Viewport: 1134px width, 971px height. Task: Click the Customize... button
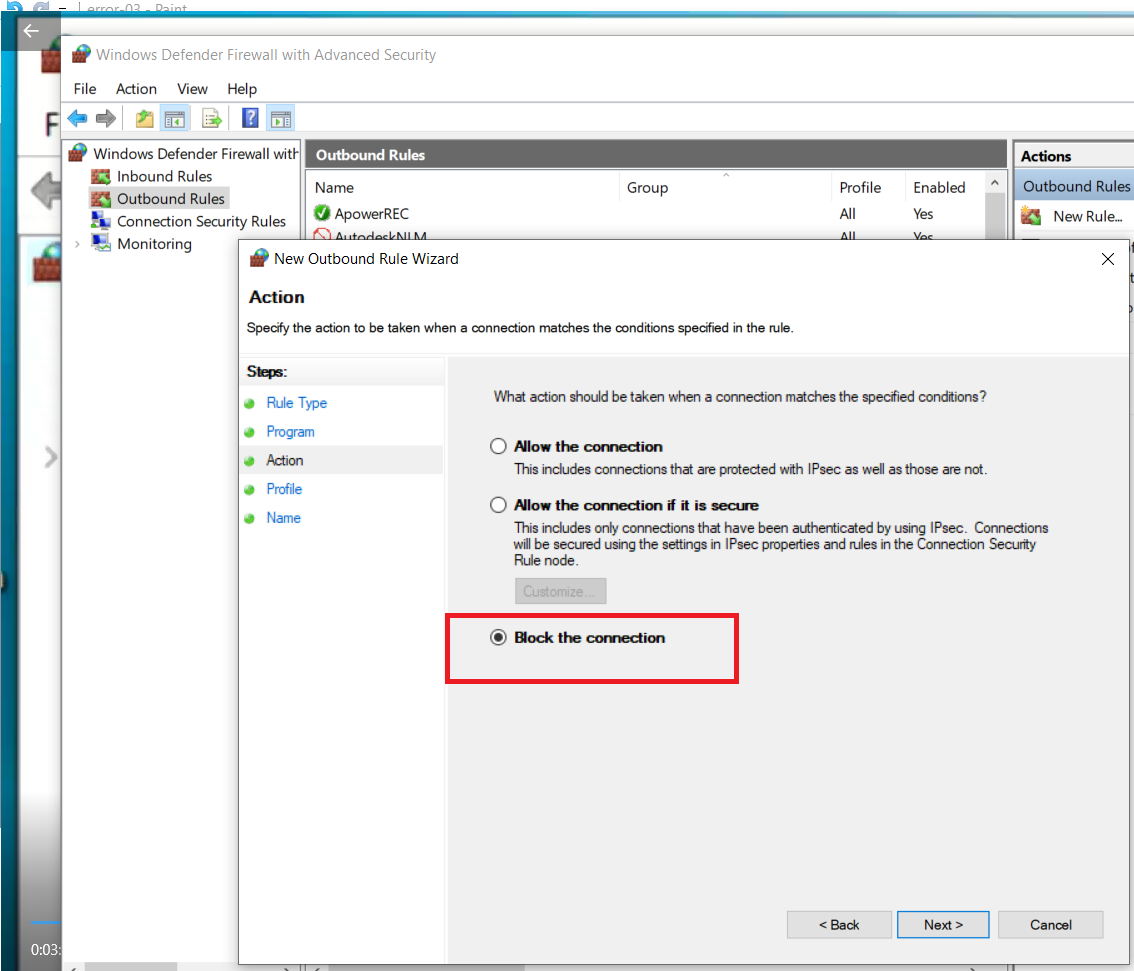click(x=560, y=591)
